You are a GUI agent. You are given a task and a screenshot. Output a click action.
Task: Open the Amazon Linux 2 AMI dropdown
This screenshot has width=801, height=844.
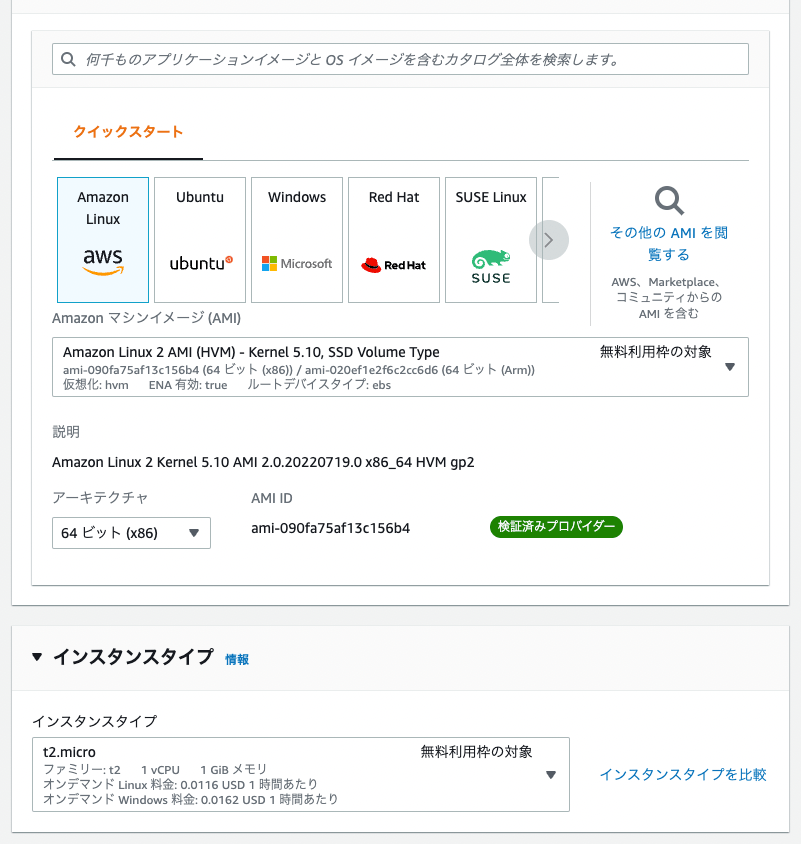click(400, 367)
